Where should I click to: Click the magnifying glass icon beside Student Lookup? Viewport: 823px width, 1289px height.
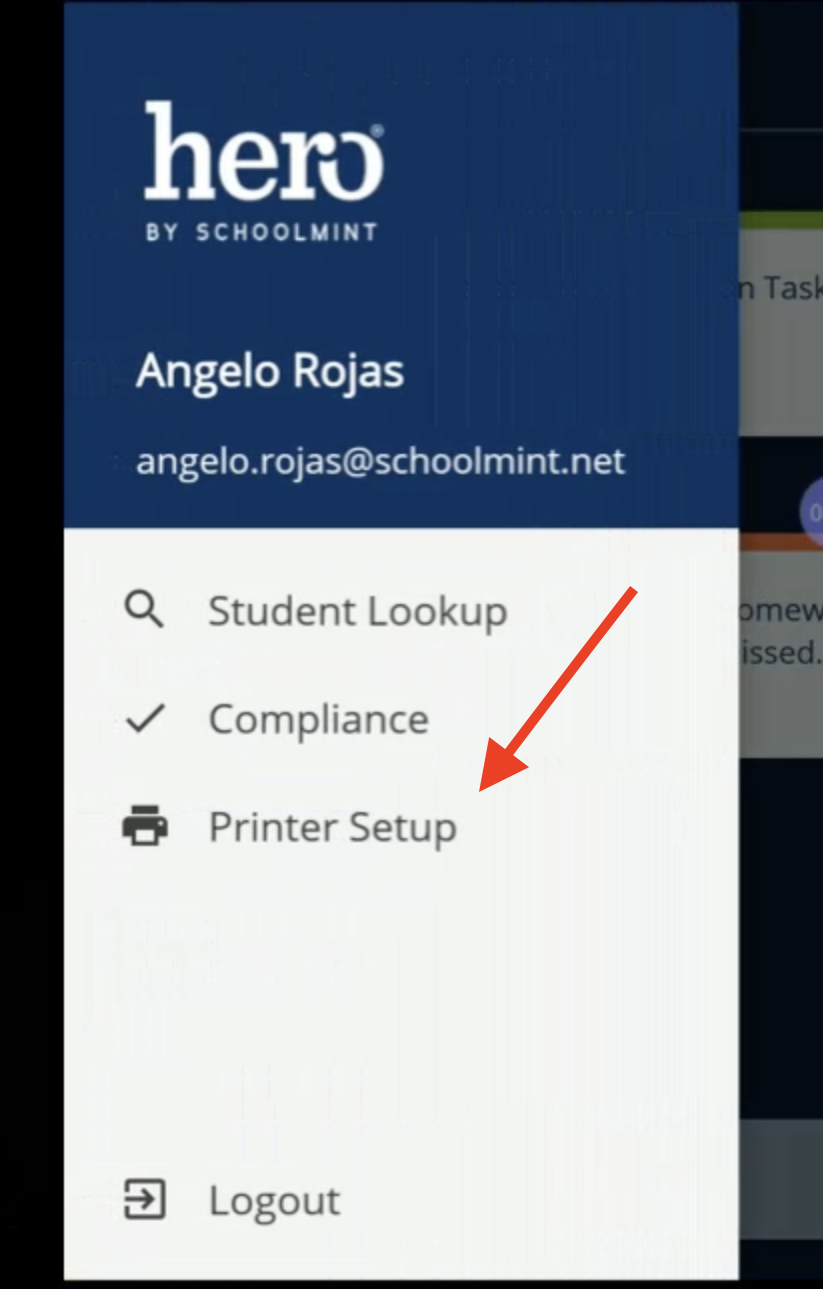pos(144,609)
